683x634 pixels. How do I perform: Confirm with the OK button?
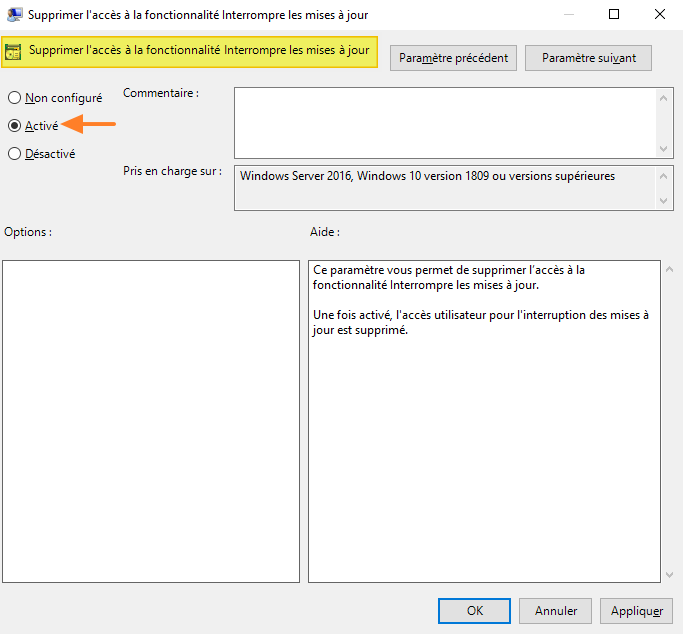click(x=474, y=610)
